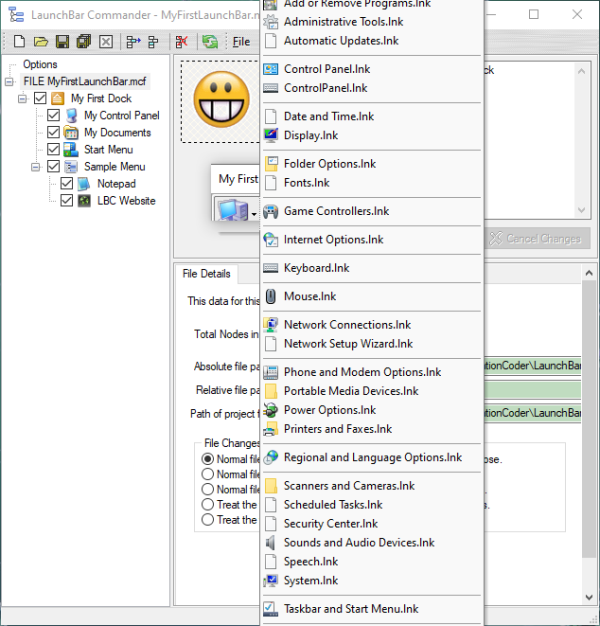Click the Power Options.lnk icon
The image size is (600, 626).
click(271, 410)
